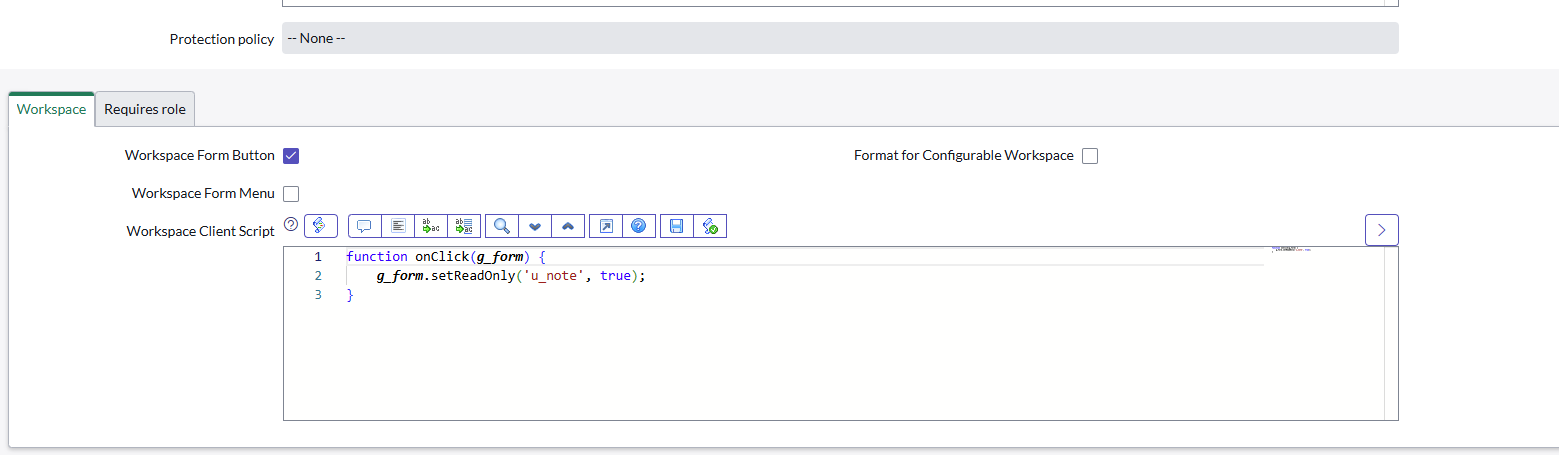The height and width of the screenshot is (455, 1559).
Task: Click the Replace icon in script toolbar
Action: 430,226
